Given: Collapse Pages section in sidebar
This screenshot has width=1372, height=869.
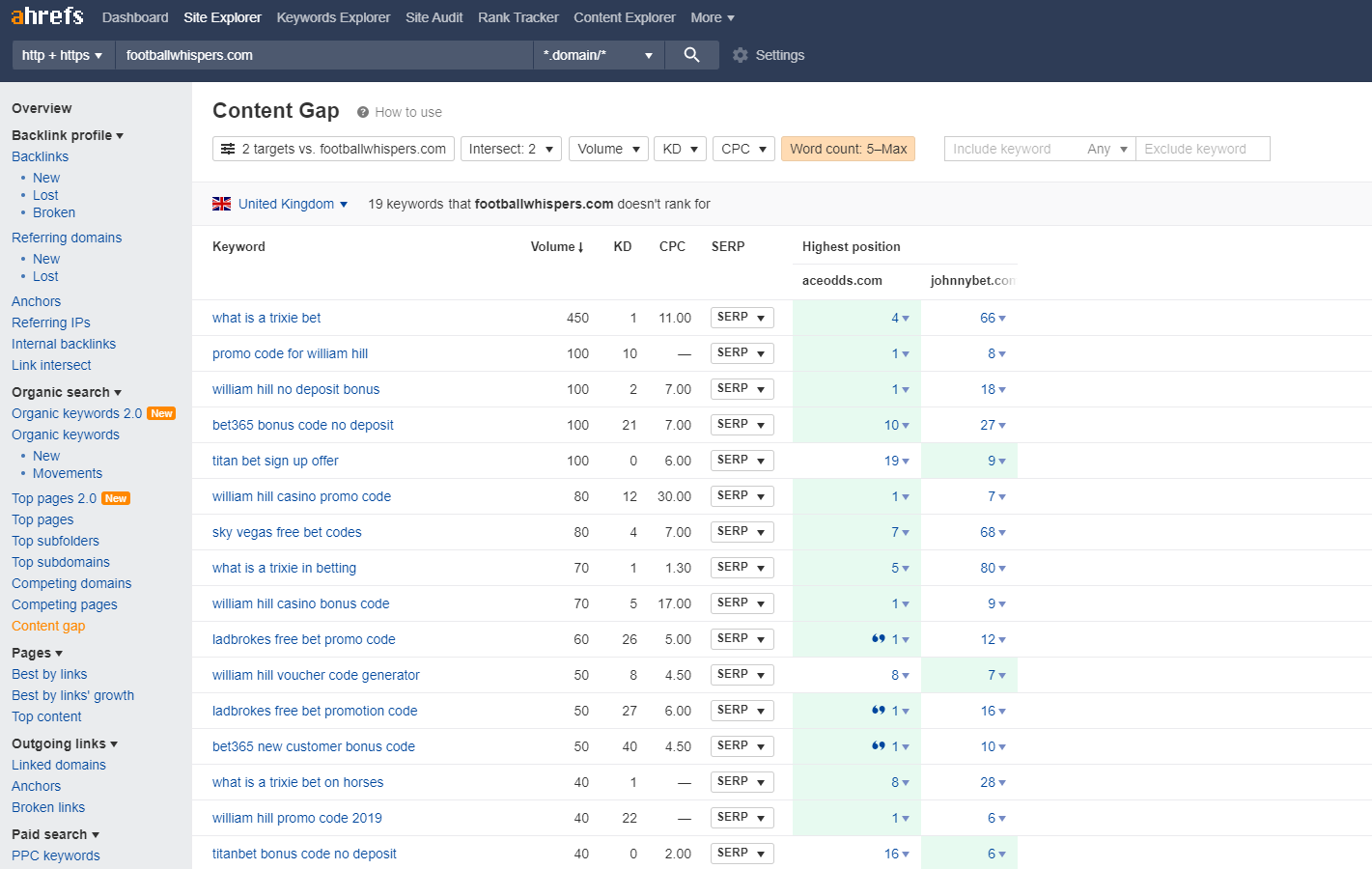Looking at the screenshot, I should (37, 653).
